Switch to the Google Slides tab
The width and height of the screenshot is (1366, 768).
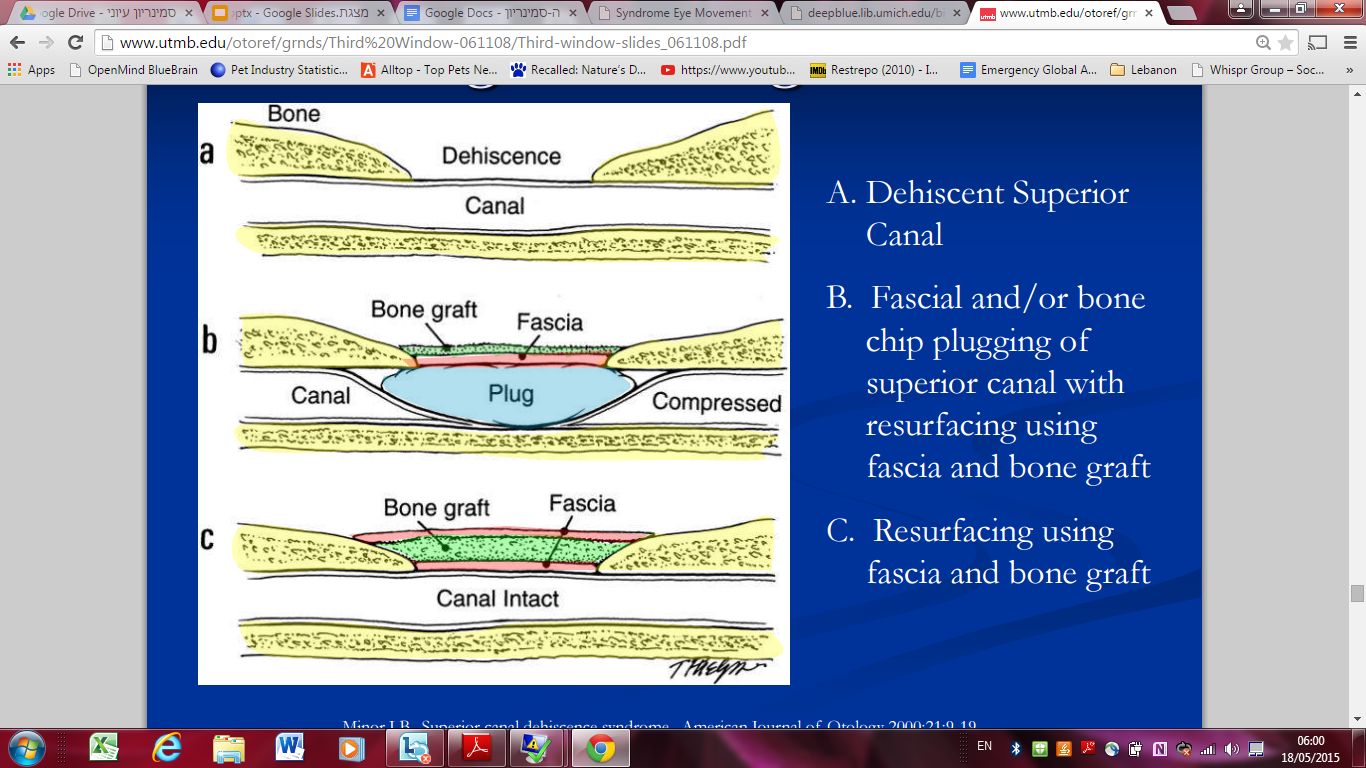tap(297, 13)
